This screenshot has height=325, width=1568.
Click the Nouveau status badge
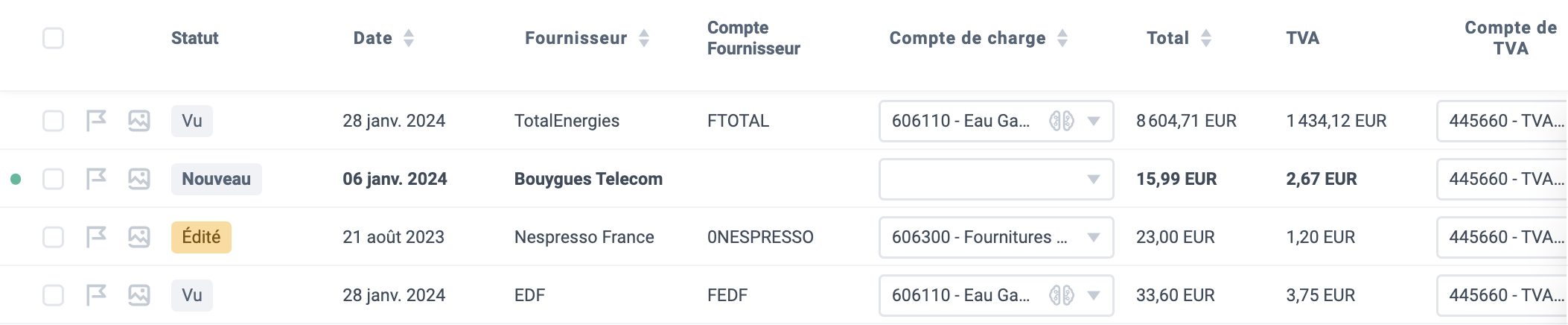(x=217, y=179)
